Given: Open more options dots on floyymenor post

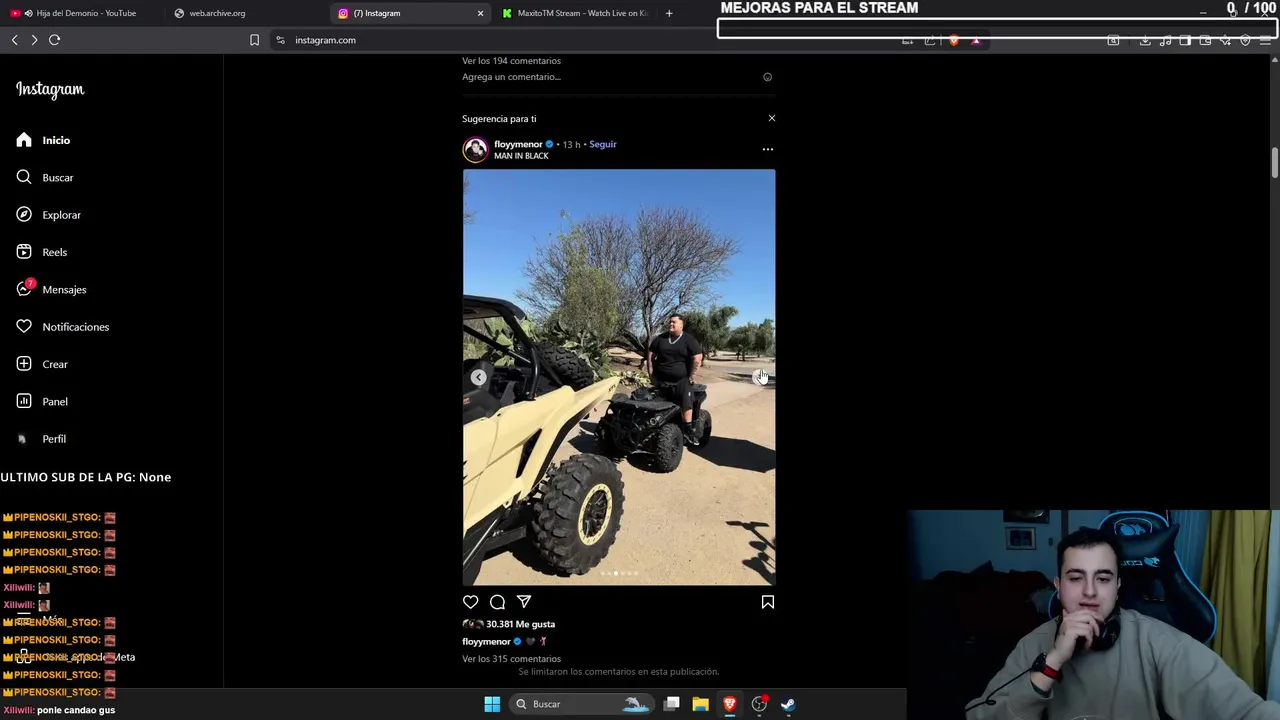Looking at the screenshot, I should 768,149.
